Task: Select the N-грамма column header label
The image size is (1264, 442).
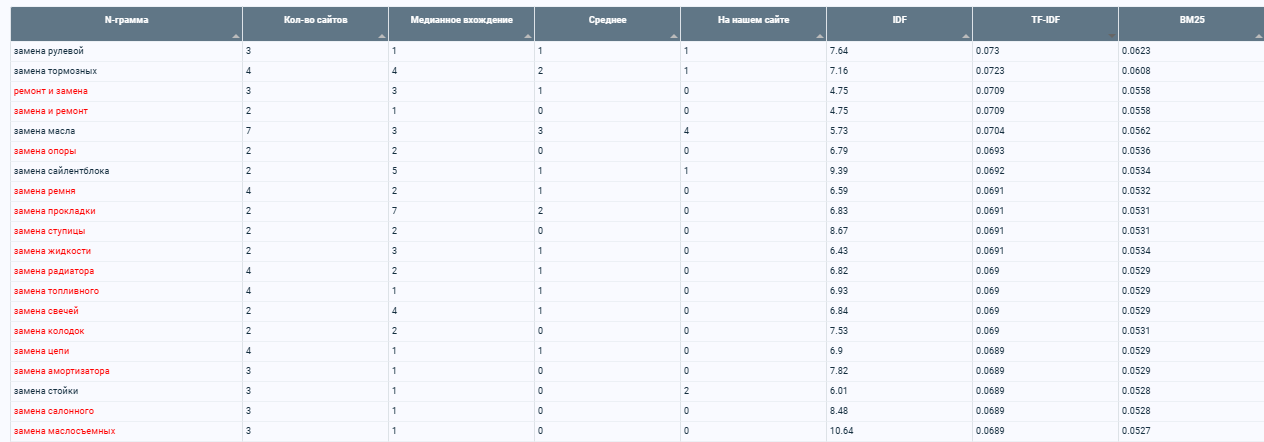Action: point(127,20)
